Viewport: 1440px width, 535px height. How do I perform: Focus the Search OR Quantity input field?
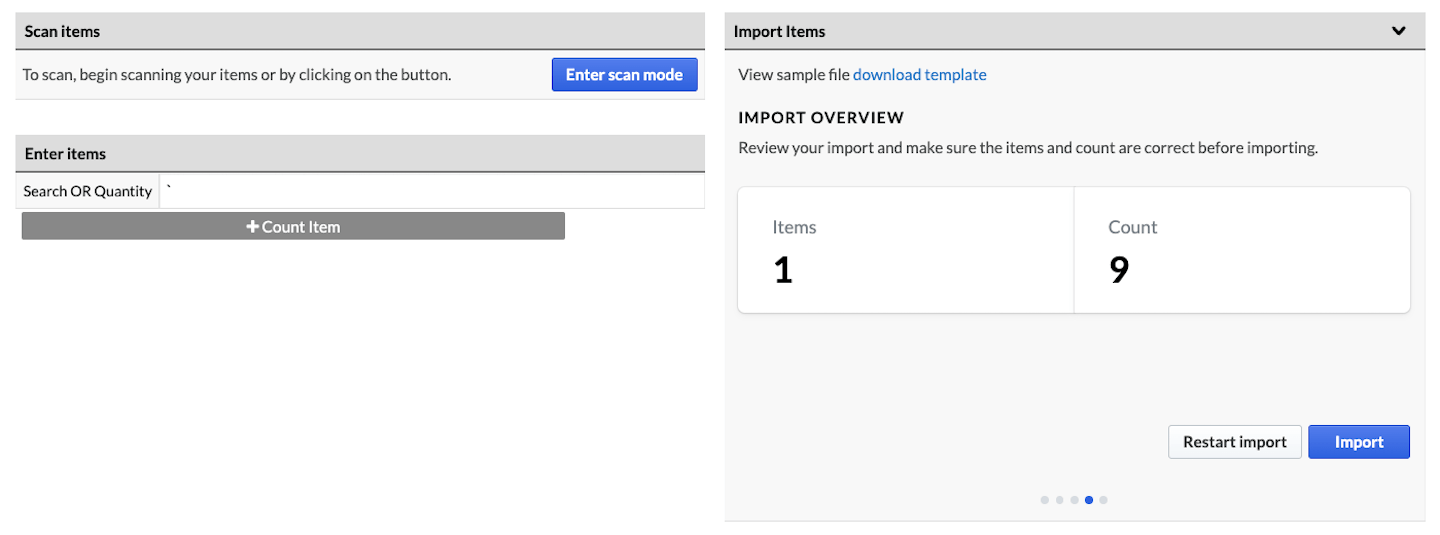(432, 191)
